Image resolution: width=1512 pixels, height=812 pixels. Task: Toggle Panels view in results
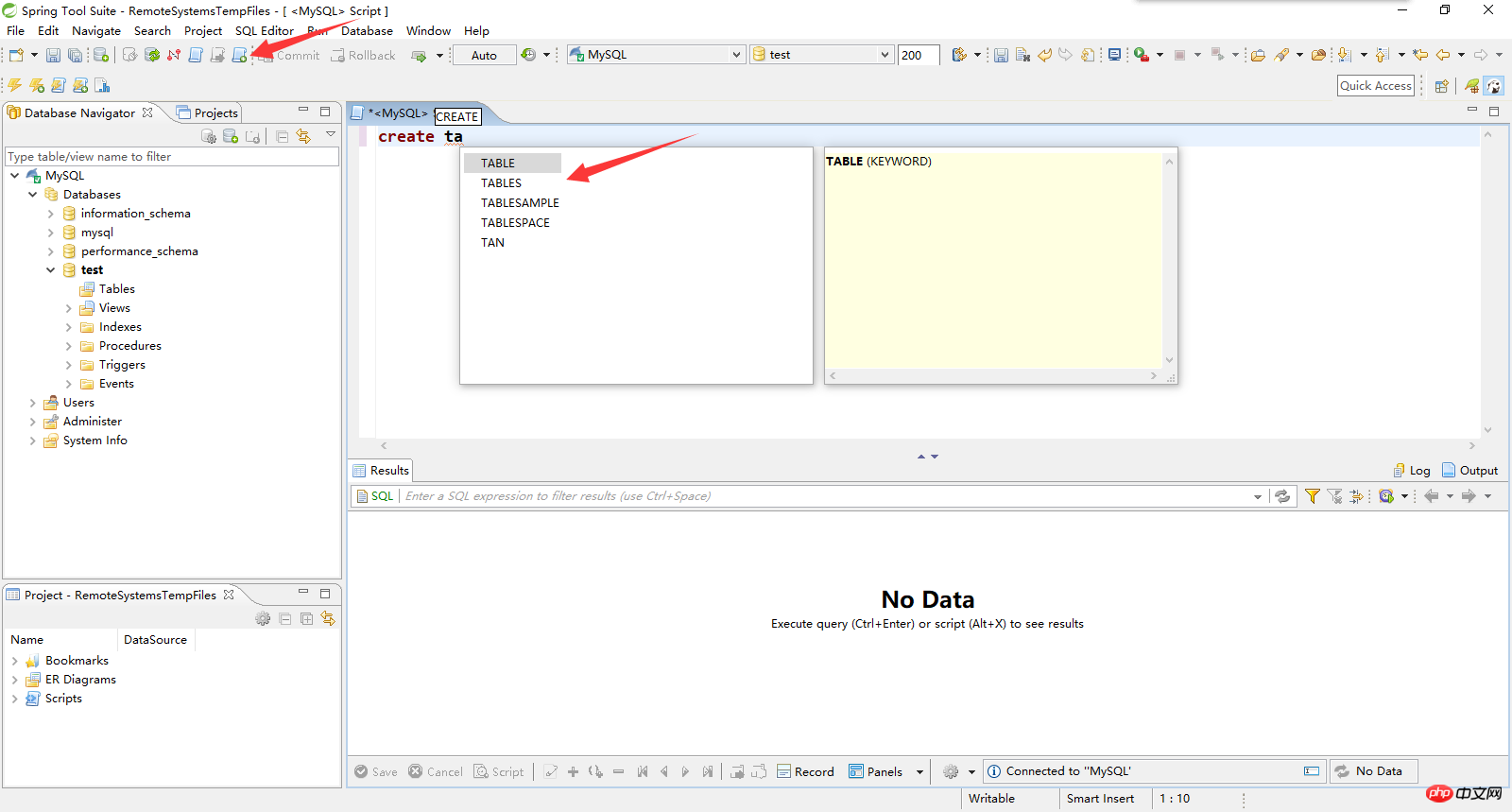coord(876,771)
